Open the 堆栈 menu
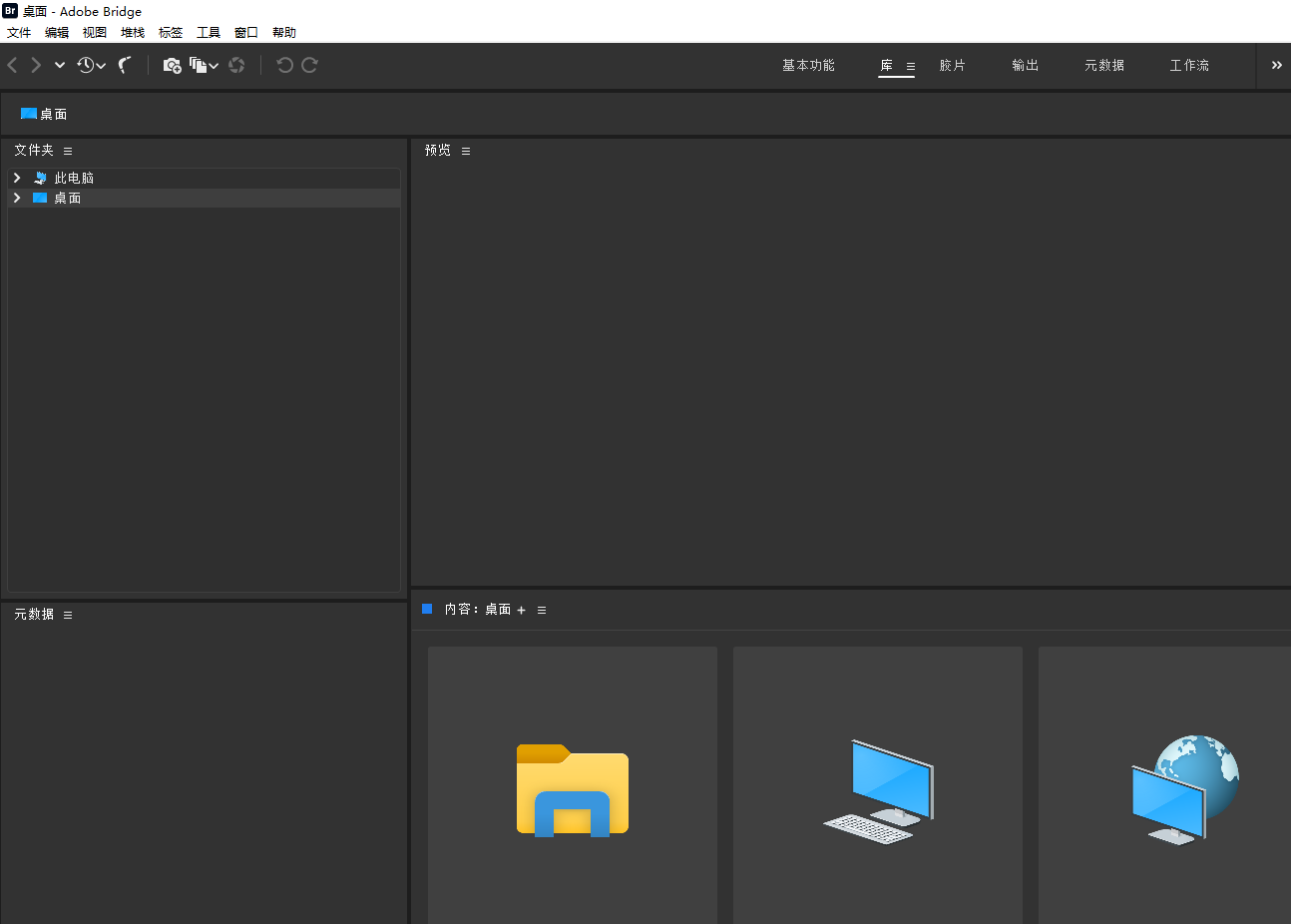This screenshot has width=1291, height=924. click(133, 33)
